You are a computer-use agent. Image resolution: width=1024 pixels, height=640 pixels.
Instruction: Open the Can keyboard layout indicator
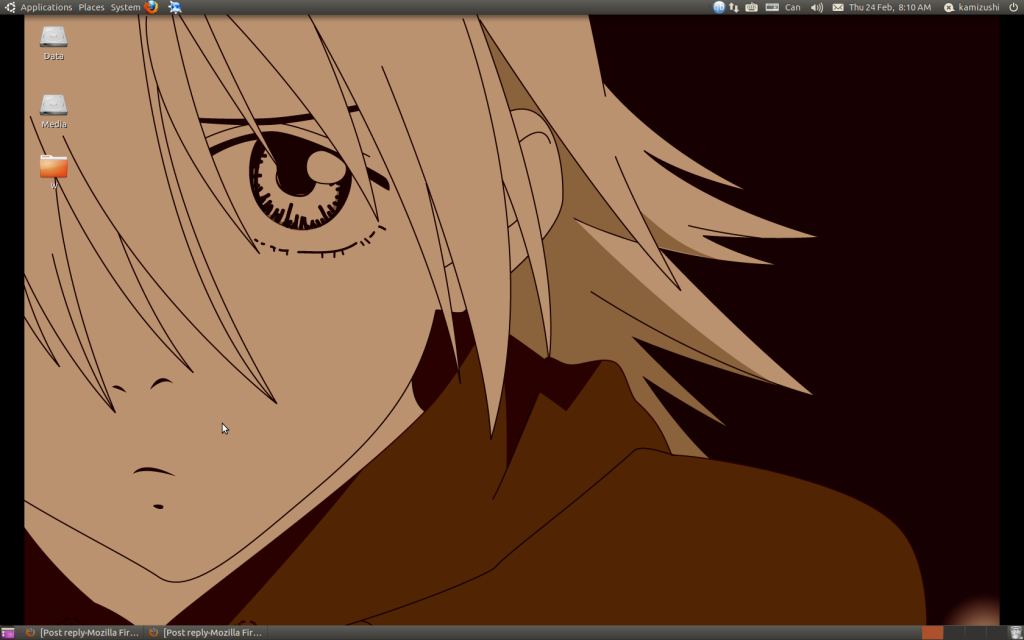coord(792,7)
